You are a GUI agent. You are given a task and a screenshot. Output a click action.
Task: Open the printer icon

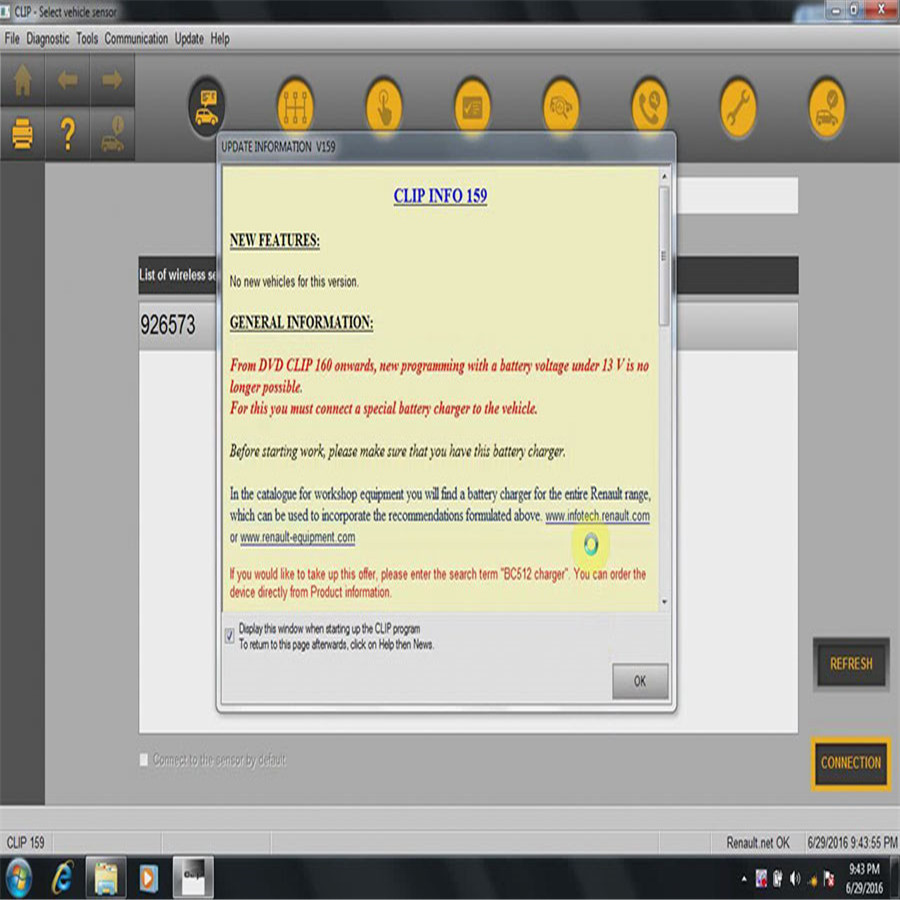tap(22, 134)
